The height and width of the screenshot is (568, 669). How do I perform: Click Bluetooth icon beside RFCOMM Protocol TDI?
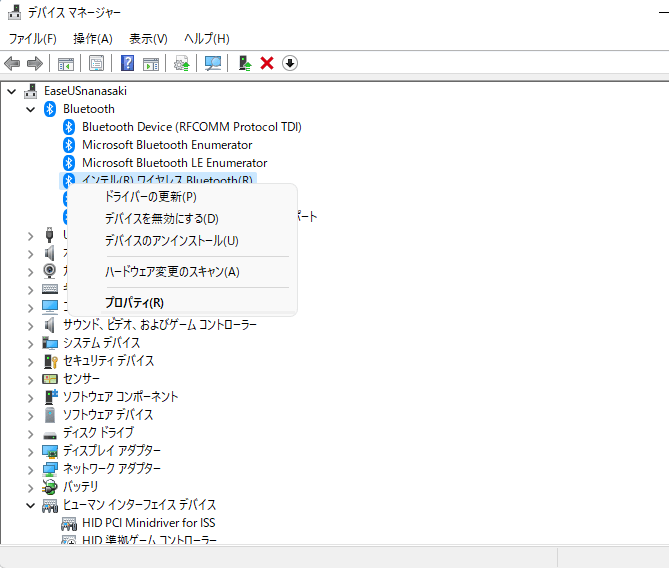click(x=69, y=127)
